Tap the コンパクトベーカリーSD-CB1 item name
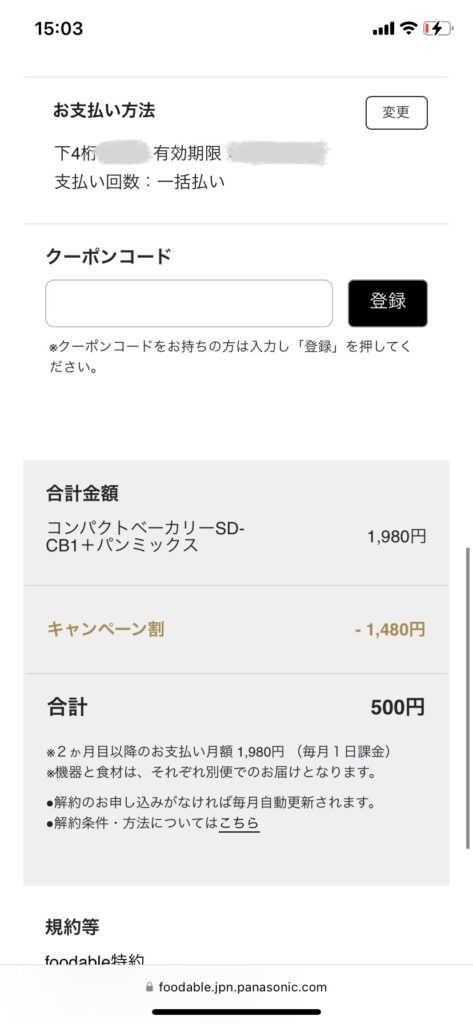The image size is (473, 1024). coord(145,537)
